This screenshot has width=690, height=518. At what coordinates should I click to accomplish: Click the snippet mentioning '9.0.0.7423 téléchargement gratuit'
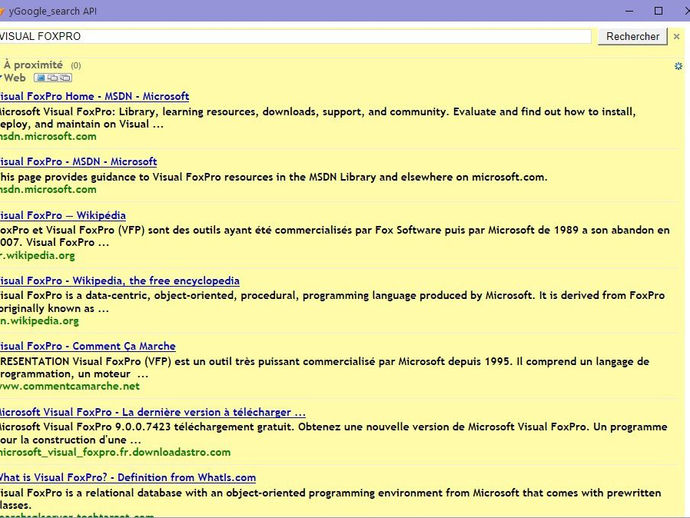pyautogui.click(x=334, y=433)
